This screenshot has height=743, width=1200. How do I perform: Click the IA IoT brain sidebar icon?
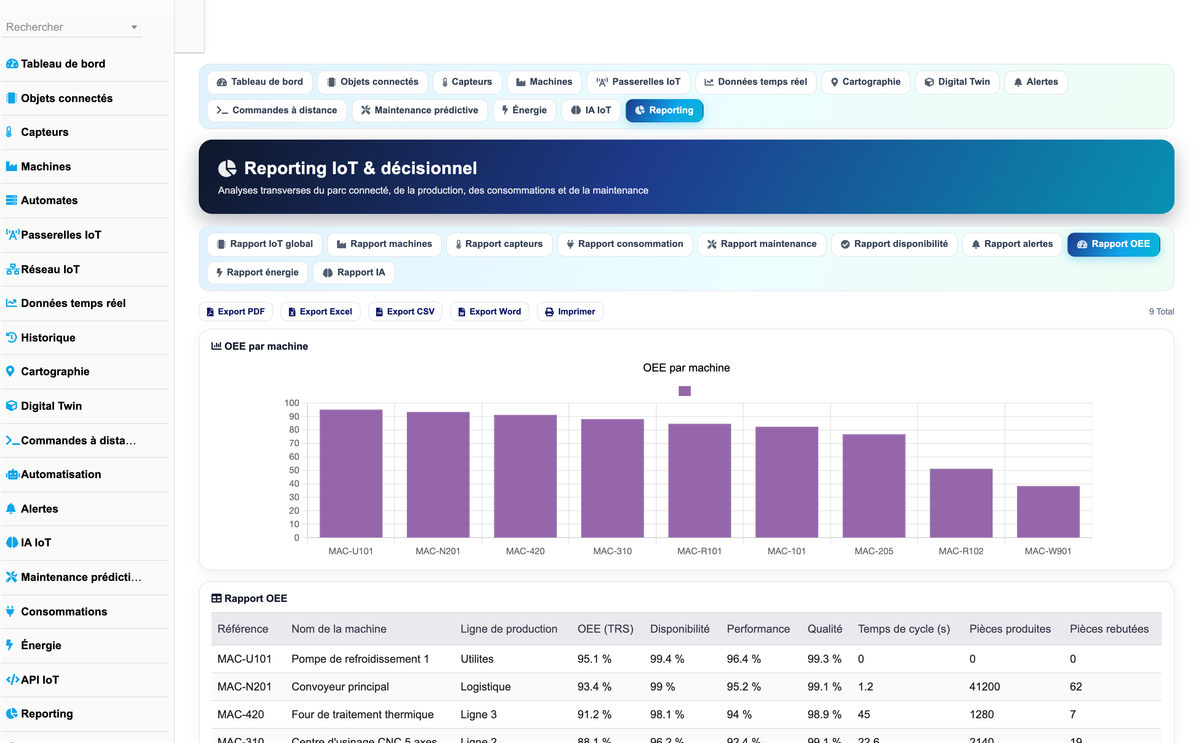point(12,542)
